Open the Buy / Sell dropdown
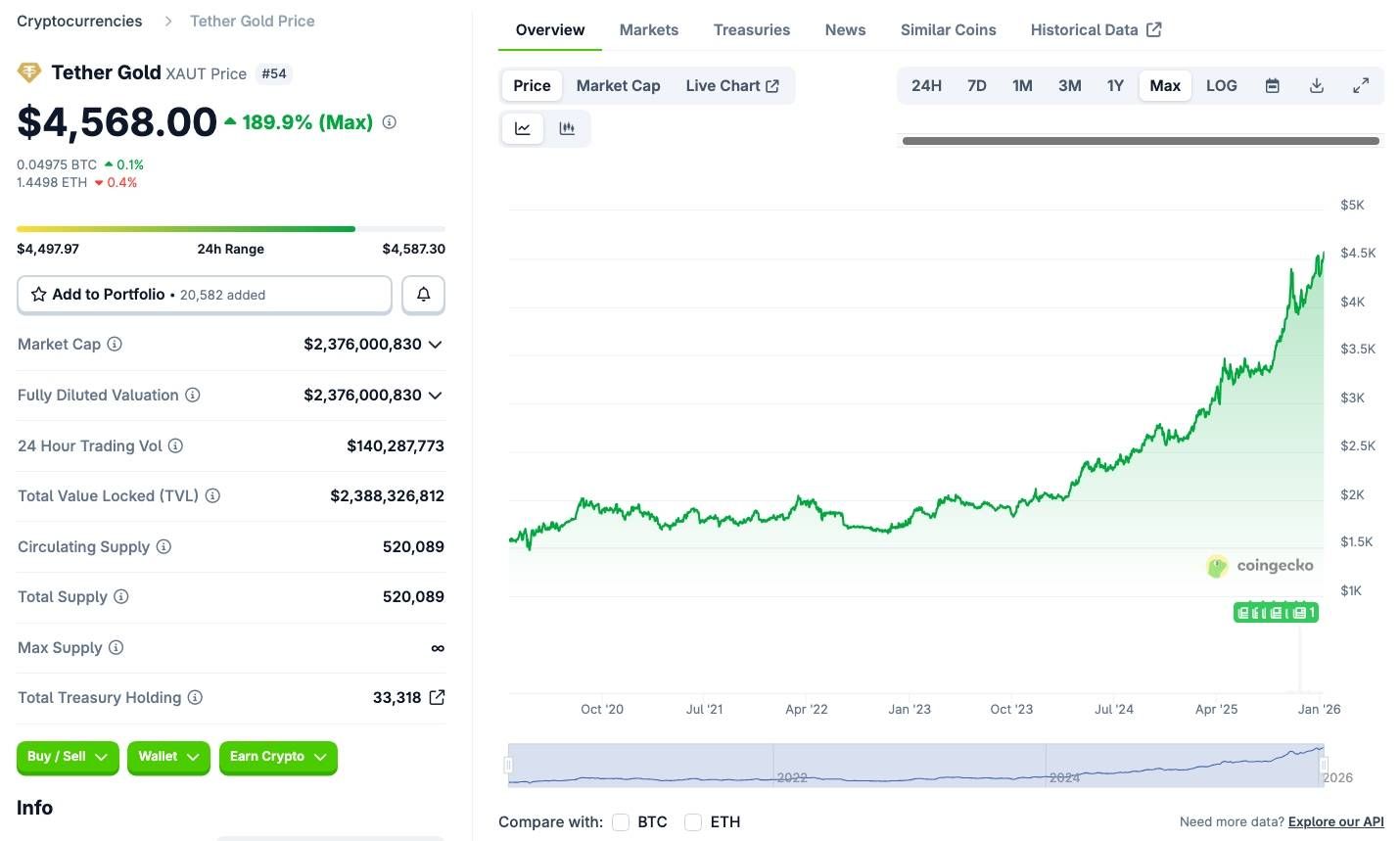 click(68, 756)
